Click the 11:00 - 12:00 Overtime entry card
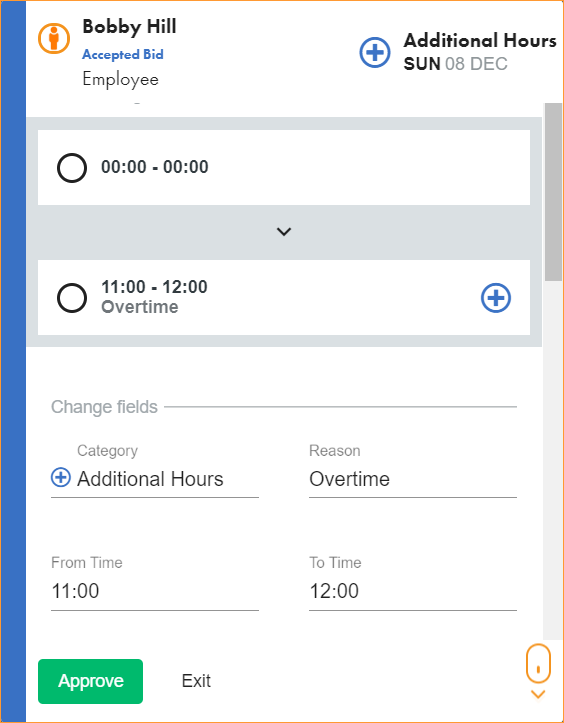The image size is (564, 723). (284, 297)
